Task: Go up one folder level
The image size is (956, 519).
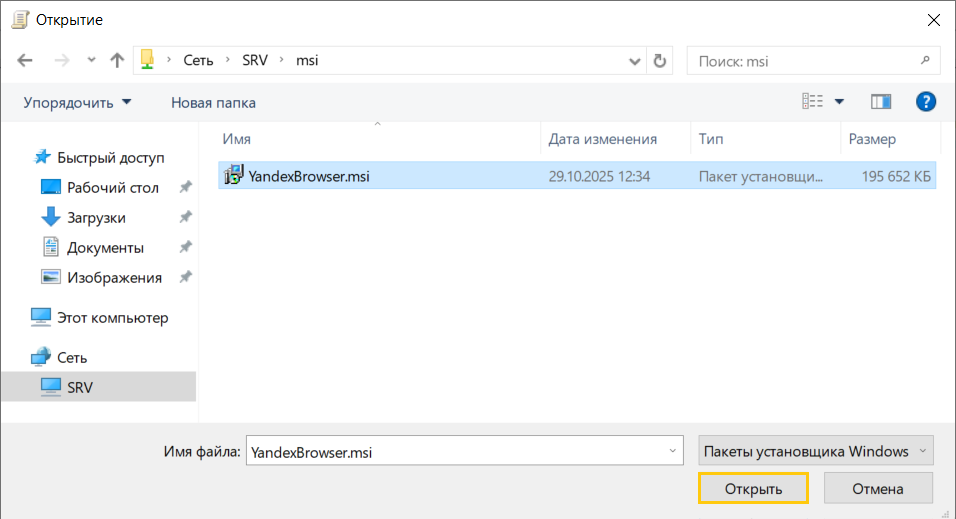Action: tap(117, 60)
